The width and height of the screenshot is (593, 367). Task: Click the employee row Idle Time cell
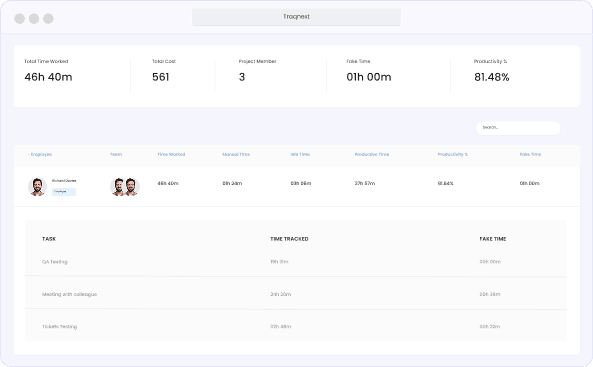click(301, 183)
